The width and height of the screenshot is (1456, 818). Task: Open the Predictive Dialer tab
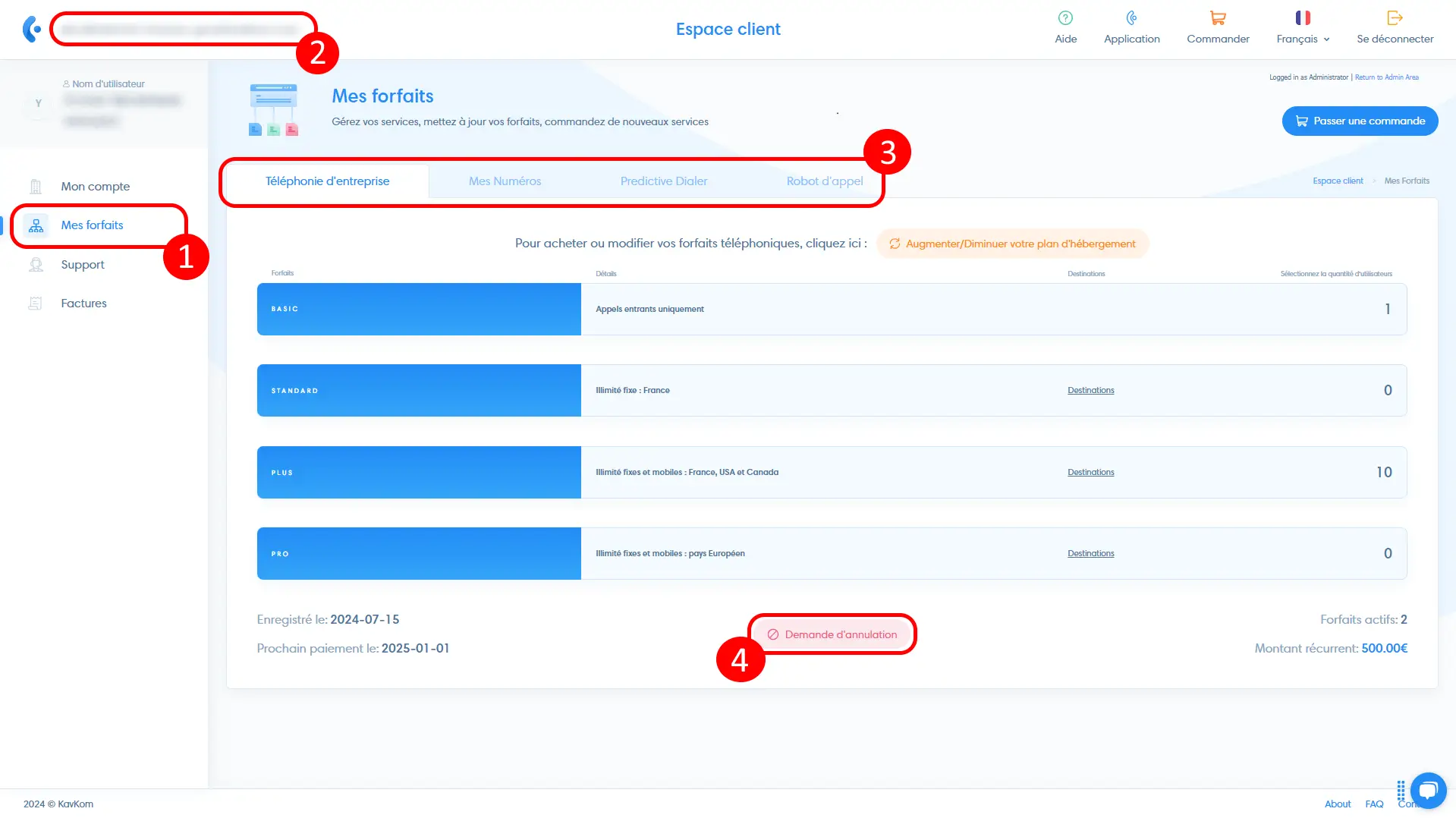click(x=663, y=181)
